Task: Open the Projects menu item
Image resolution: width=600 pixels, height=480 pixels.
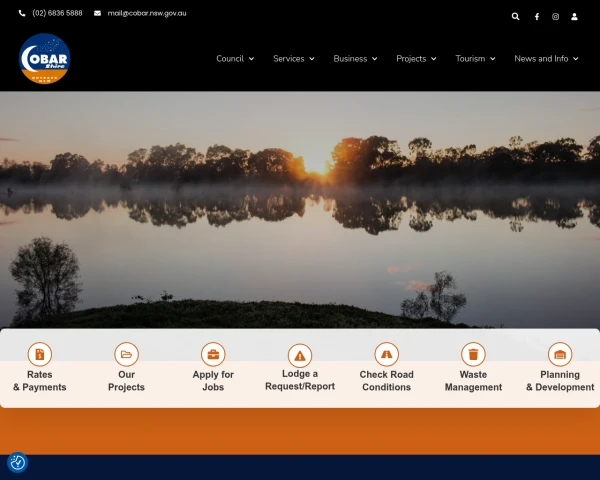Action: tap(416, 59)
